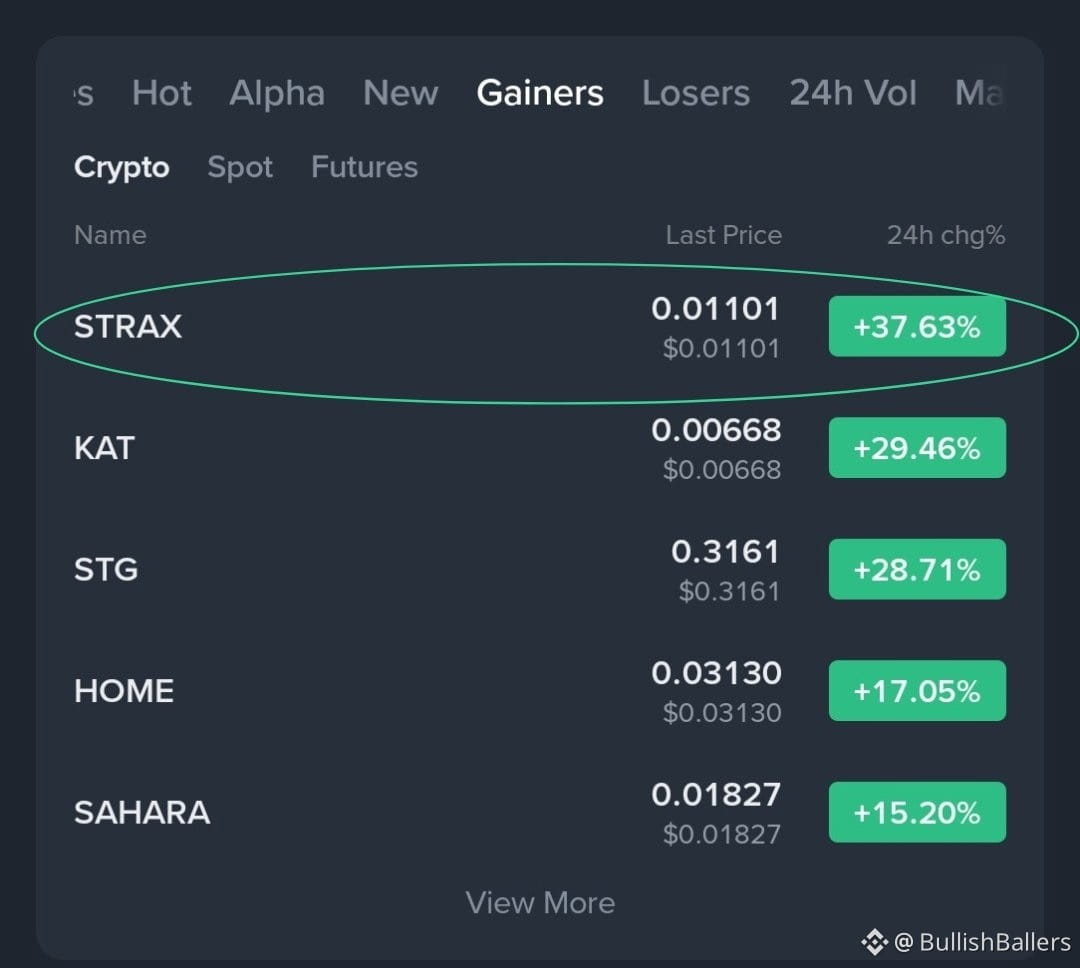The image size is (1080, 968).
Task: Open the Alpha tab
Action: click(x=277, y=92)
